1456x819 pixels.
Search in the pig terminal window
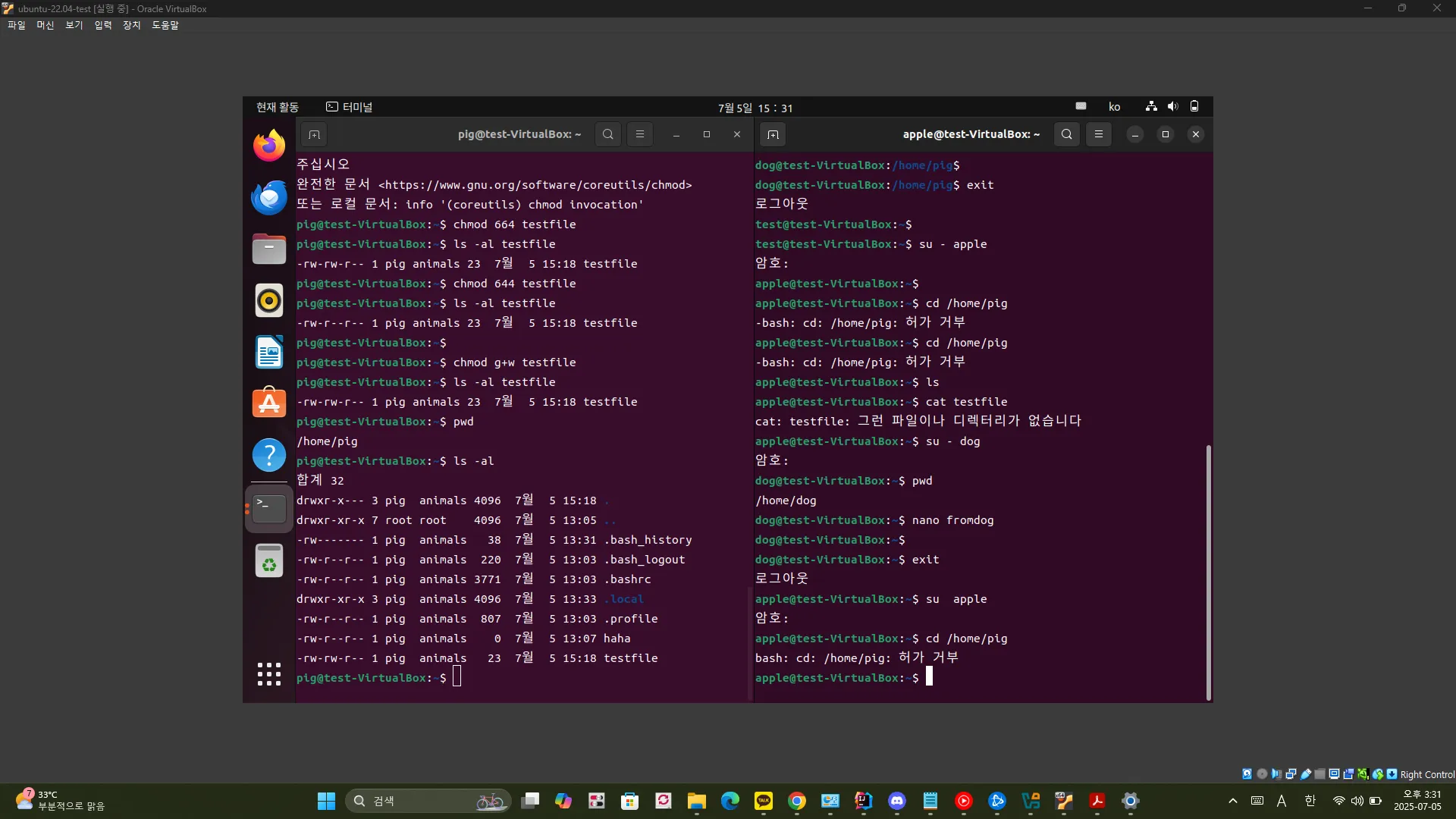click(608, 134)
